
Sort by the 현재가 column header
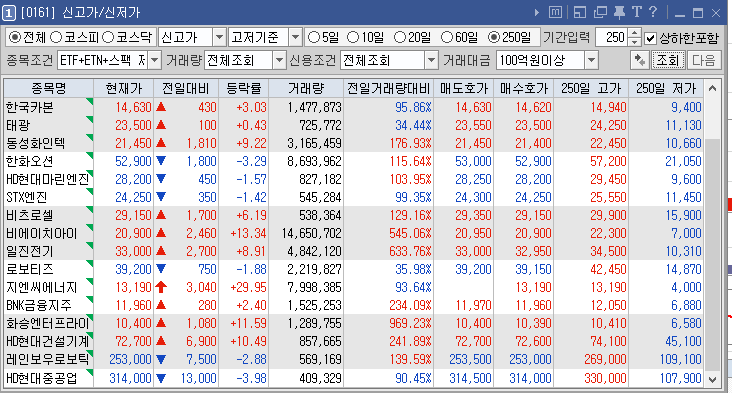point(124,88)
